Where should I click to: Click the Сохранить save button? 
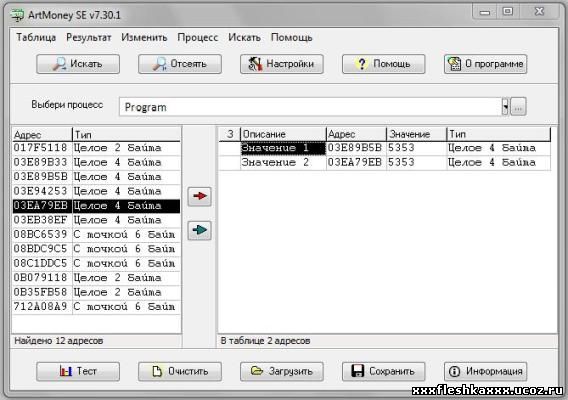click(x=384, y=371)
